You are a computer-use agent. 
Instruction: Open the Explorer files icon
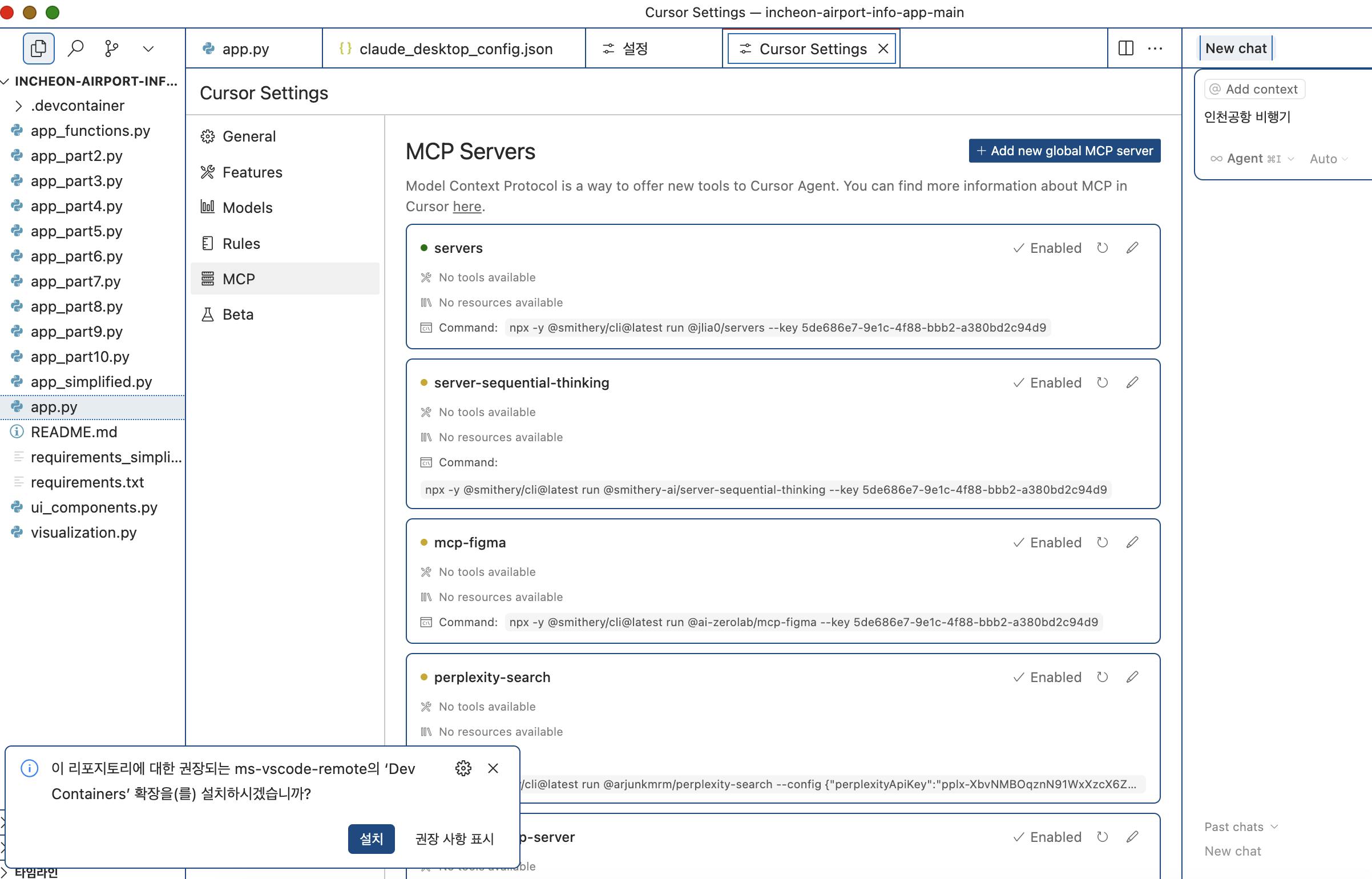coord(38,49)
